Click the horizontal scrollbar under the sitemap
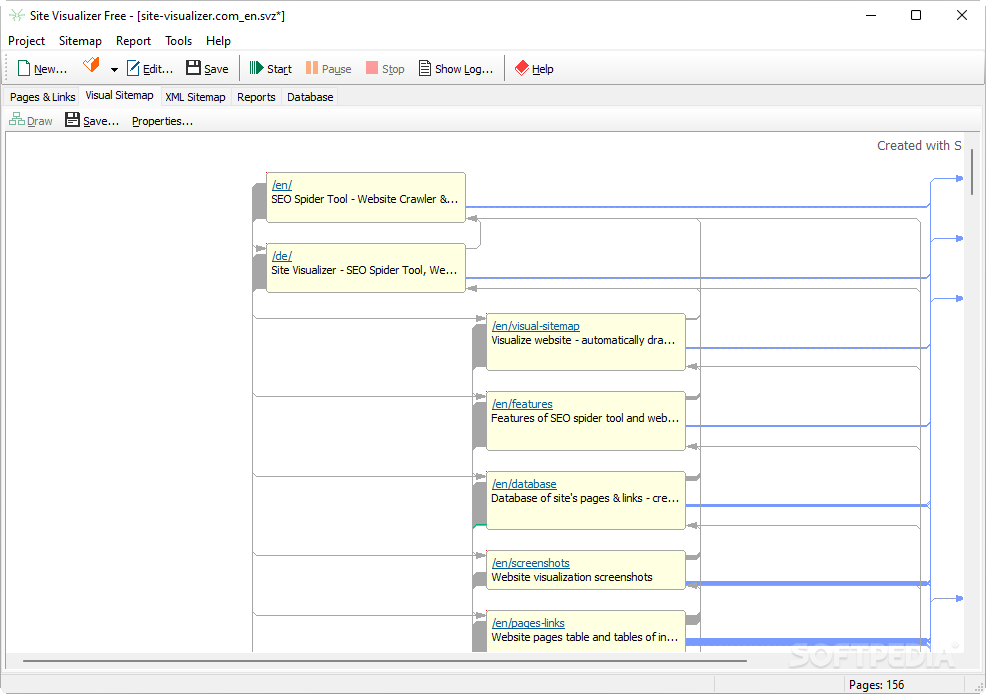Screen dimensions: 986x694 (385, 661)
